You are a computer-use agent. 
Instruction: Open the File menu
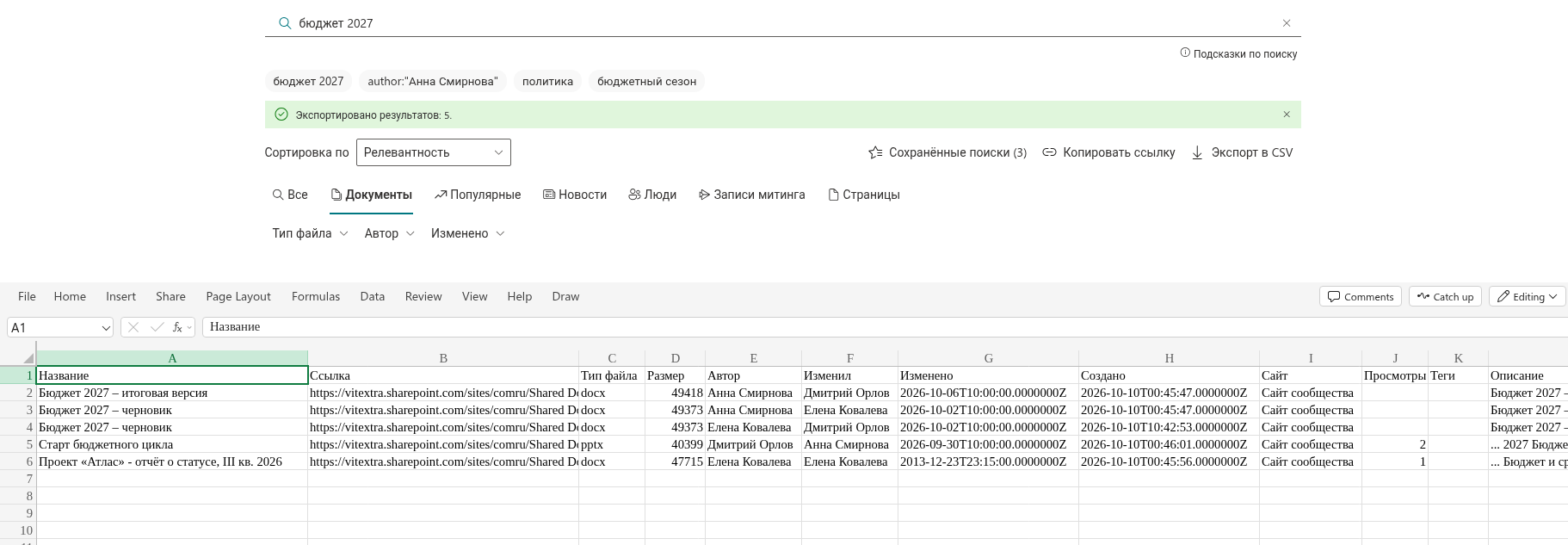[27, 296]
